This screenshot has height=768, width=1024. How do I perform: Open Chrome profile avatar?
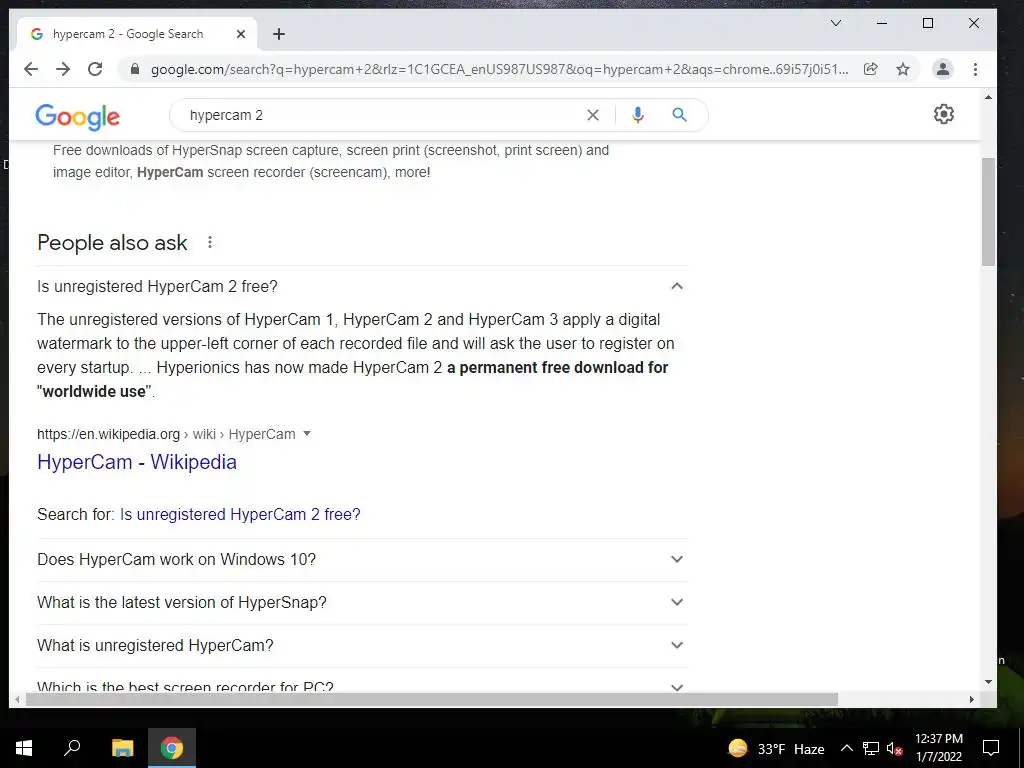tap(942, 69)
